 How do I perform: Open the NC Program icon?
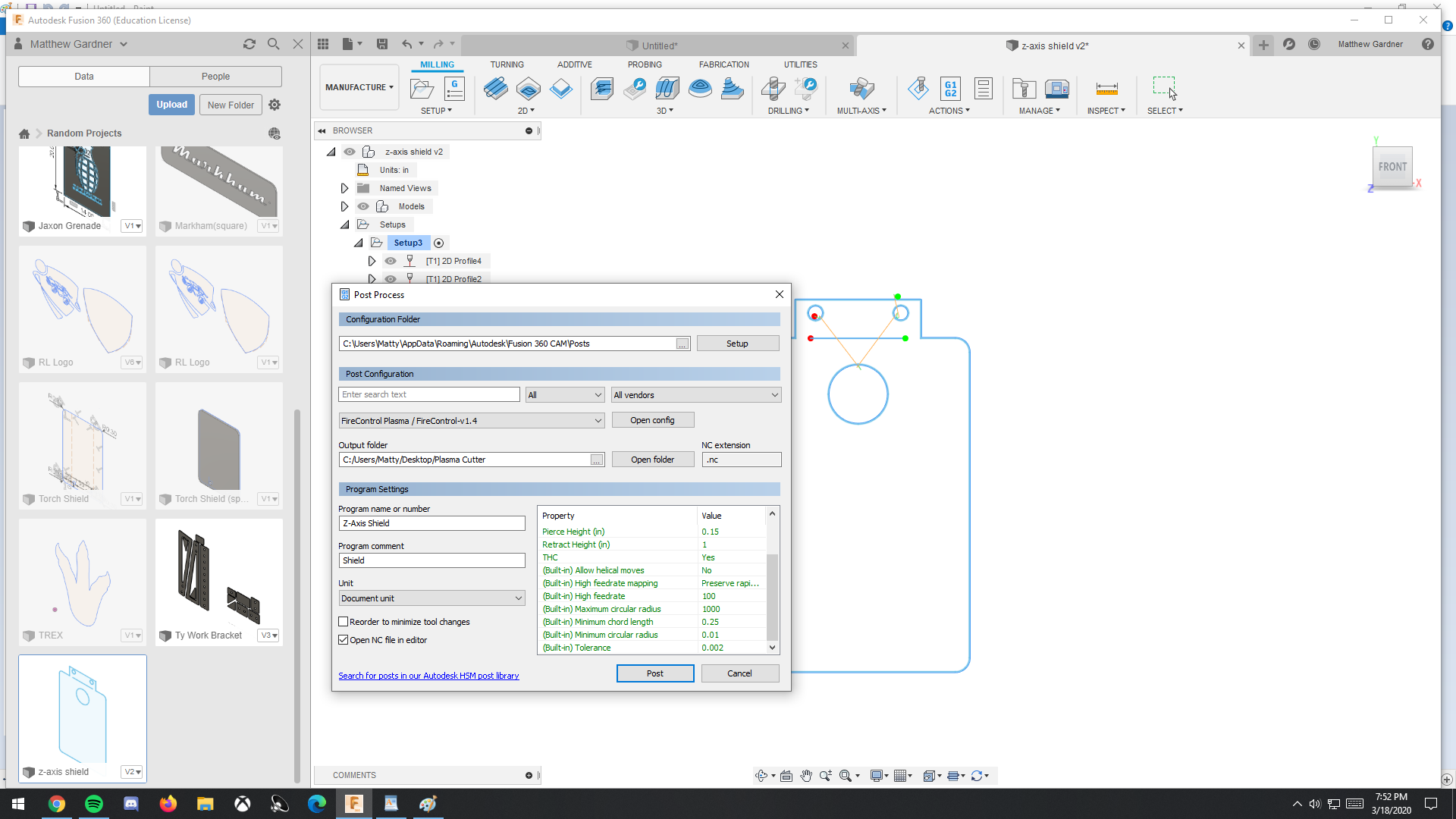click(x=454, y=89)
